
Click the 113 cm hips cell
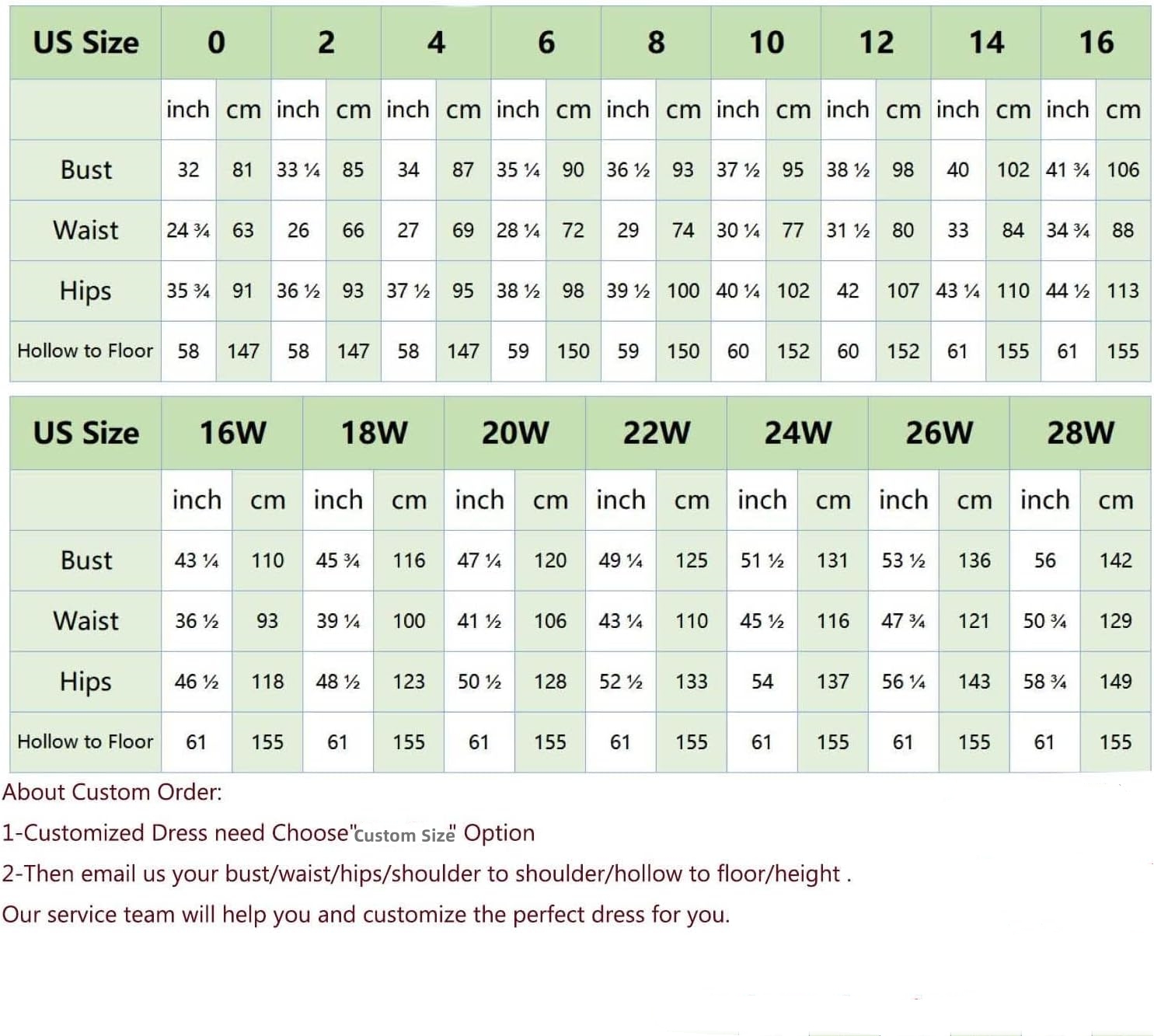coord(1123,291)
